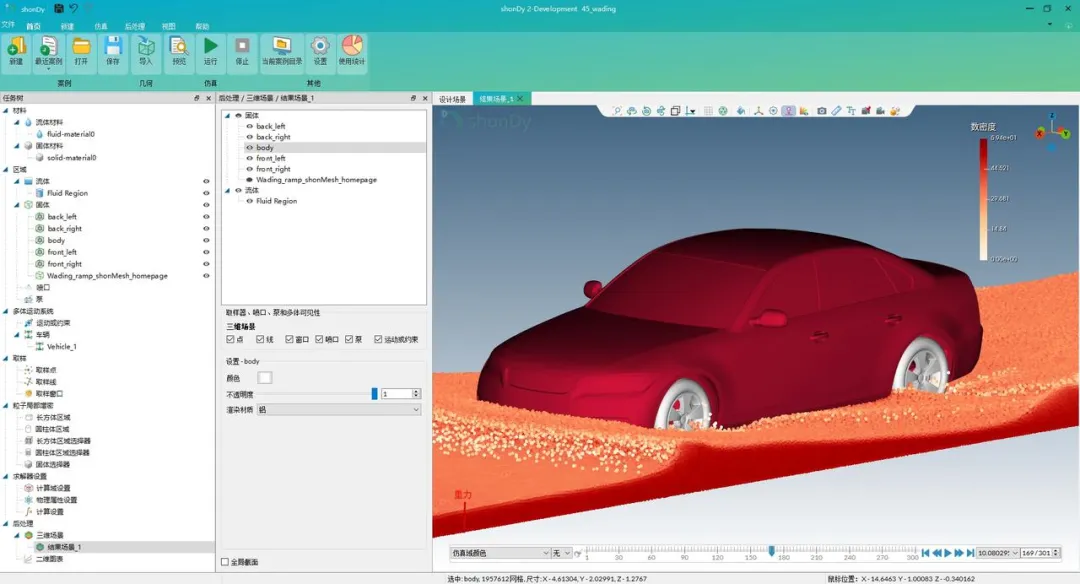Start simulation with 运行 run button
The width and height of the screenshot is (1080, 584).
[x=210, y=52]
